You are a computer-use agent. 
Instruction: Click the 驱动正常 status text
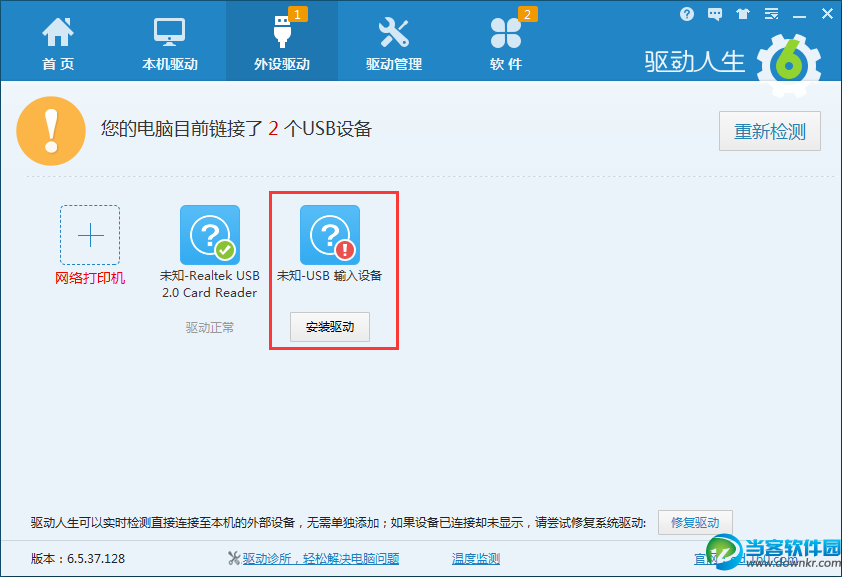point(210,327)
